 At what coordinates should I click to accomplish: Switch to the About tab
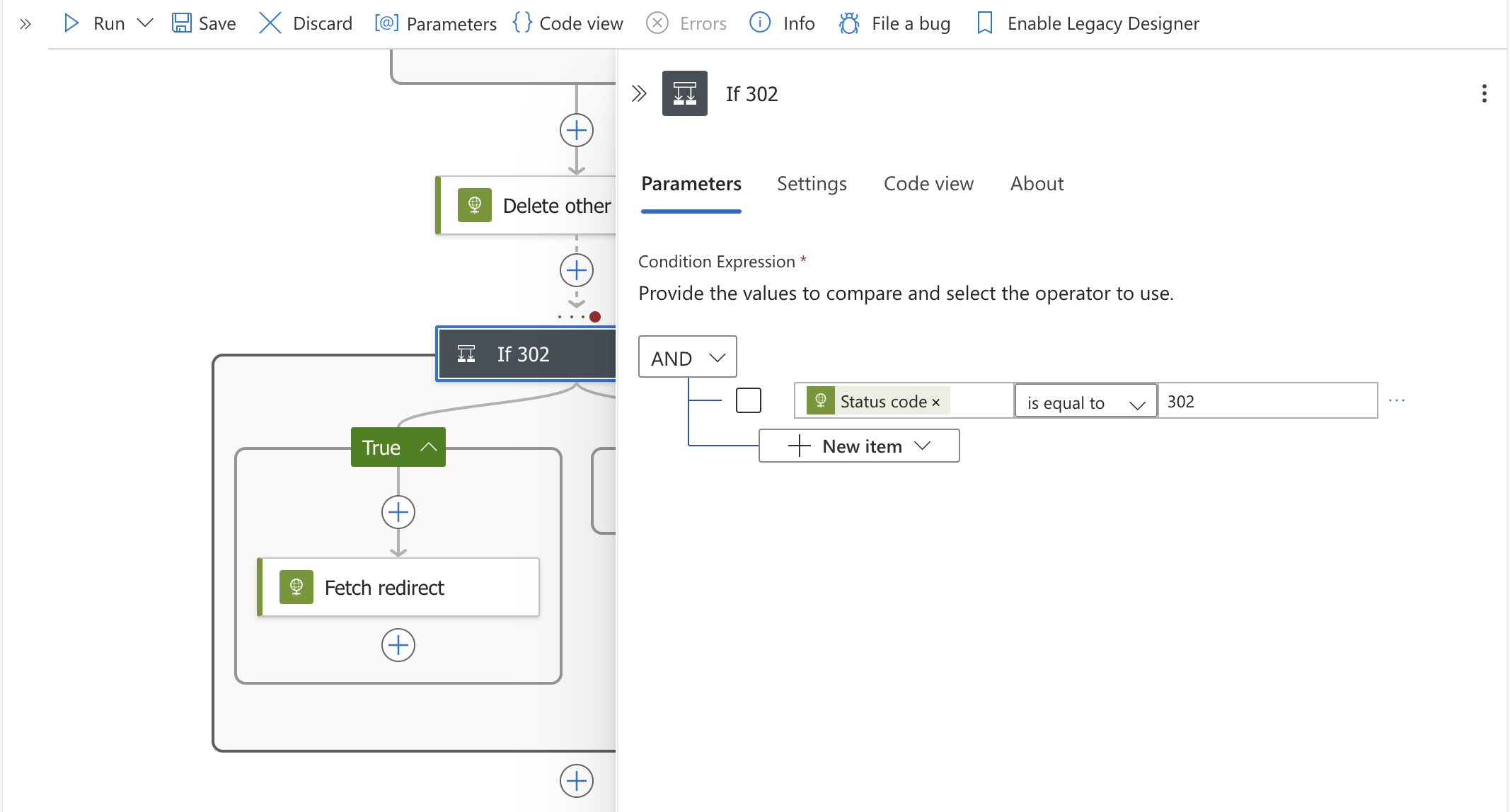coord(1036,184)
